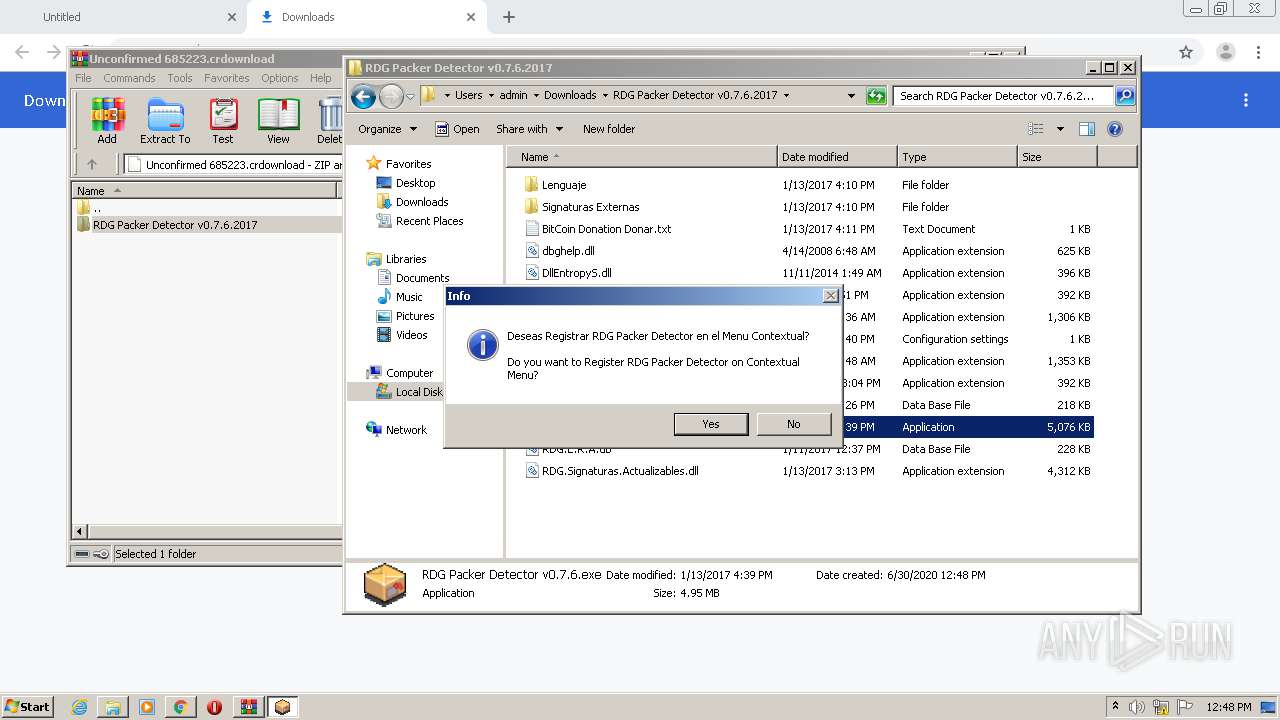
Task: Open WinRAR File menu
Action: pyautogui.click(x=83, y=78)
